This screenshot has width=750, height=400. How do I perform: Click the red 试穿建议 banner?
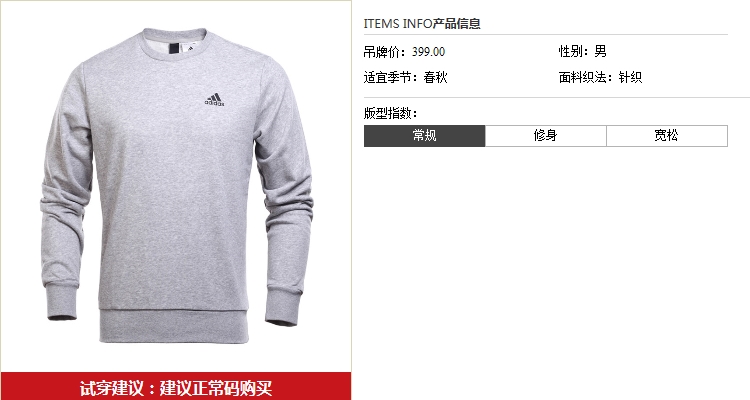pos(176,386)
